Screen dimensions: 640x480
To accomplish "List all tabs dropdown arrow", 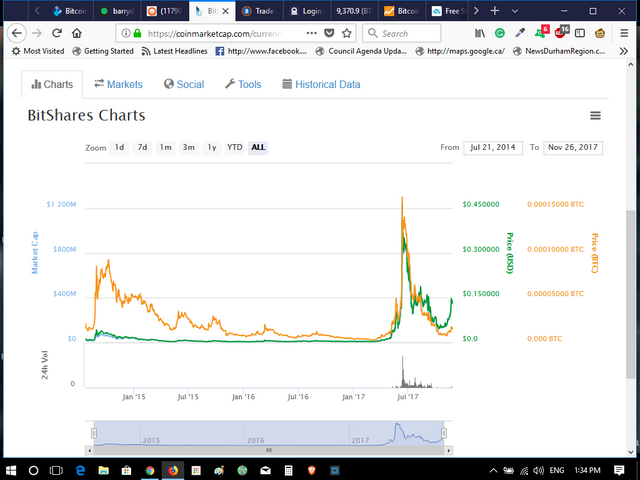I will click(x=515, y=11).
